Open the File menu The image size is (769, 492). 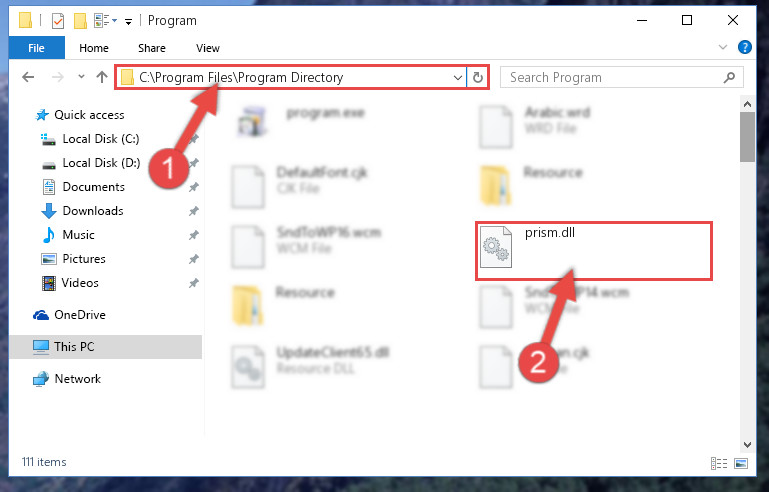[36, 48]
